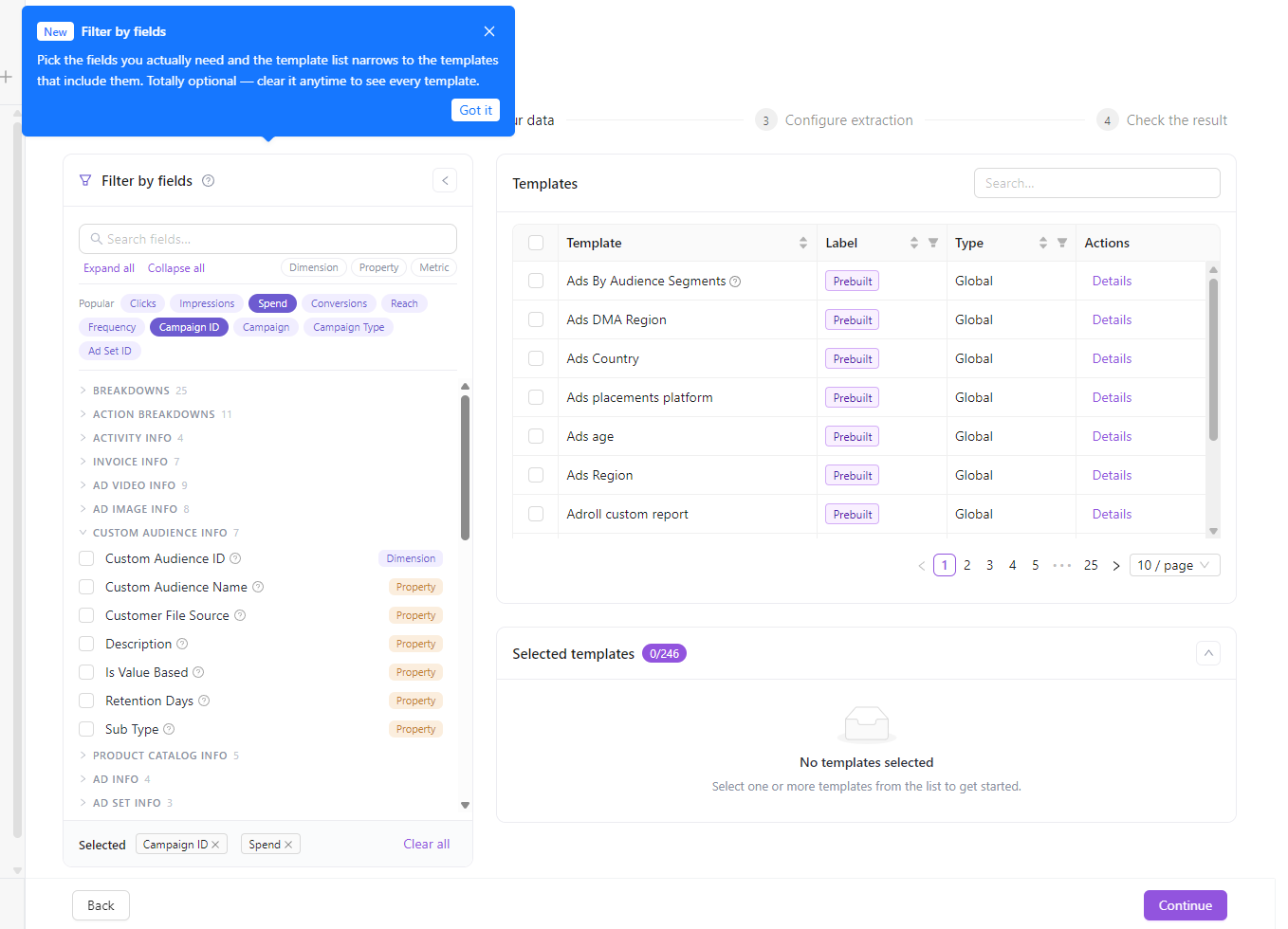Collapse the CUSTOM AUDIENCE INFO group
This screenshot has width=1288, height=929.
[x=159, y=533]
